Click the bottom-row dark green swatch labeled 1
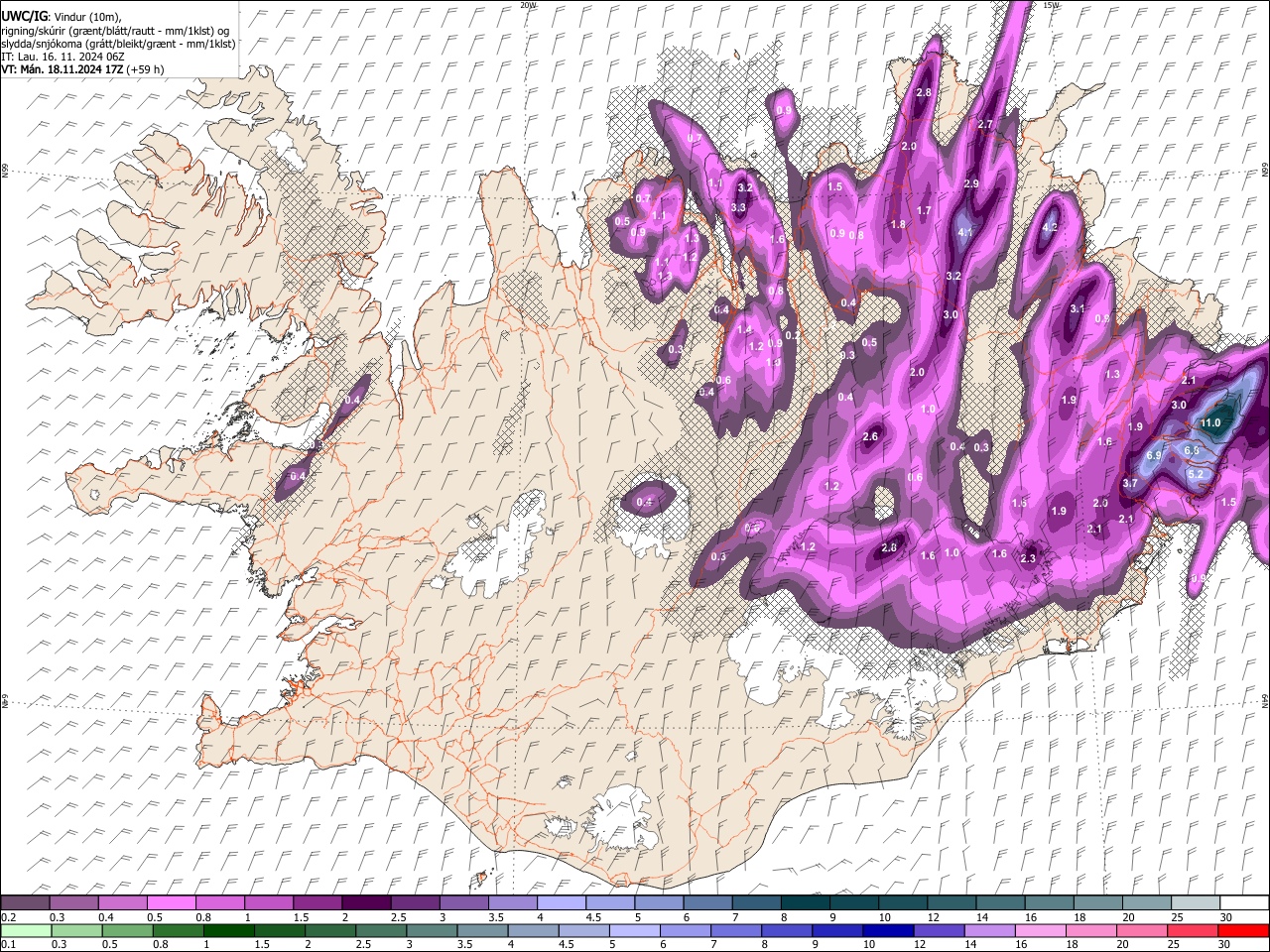 pos(228,930)
